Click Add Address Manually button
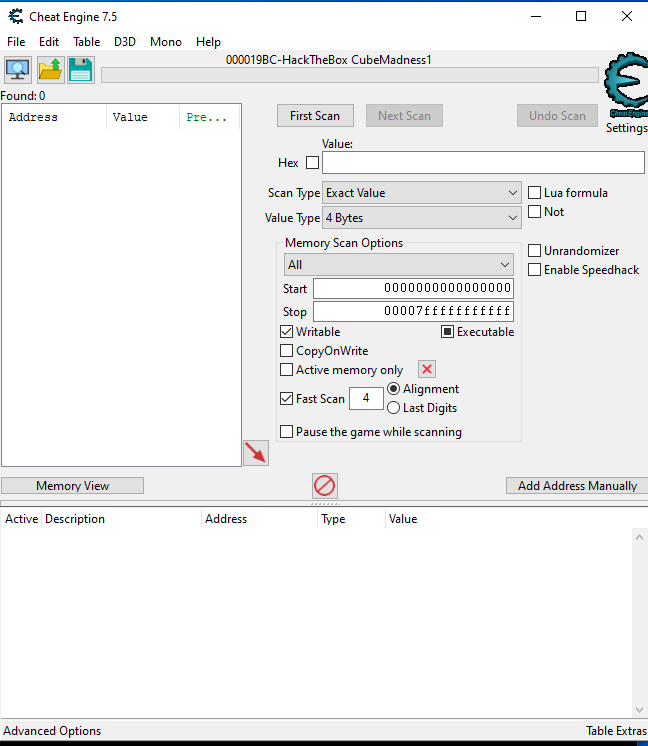Viewport: 648px width, 746px height. point(577,486)
